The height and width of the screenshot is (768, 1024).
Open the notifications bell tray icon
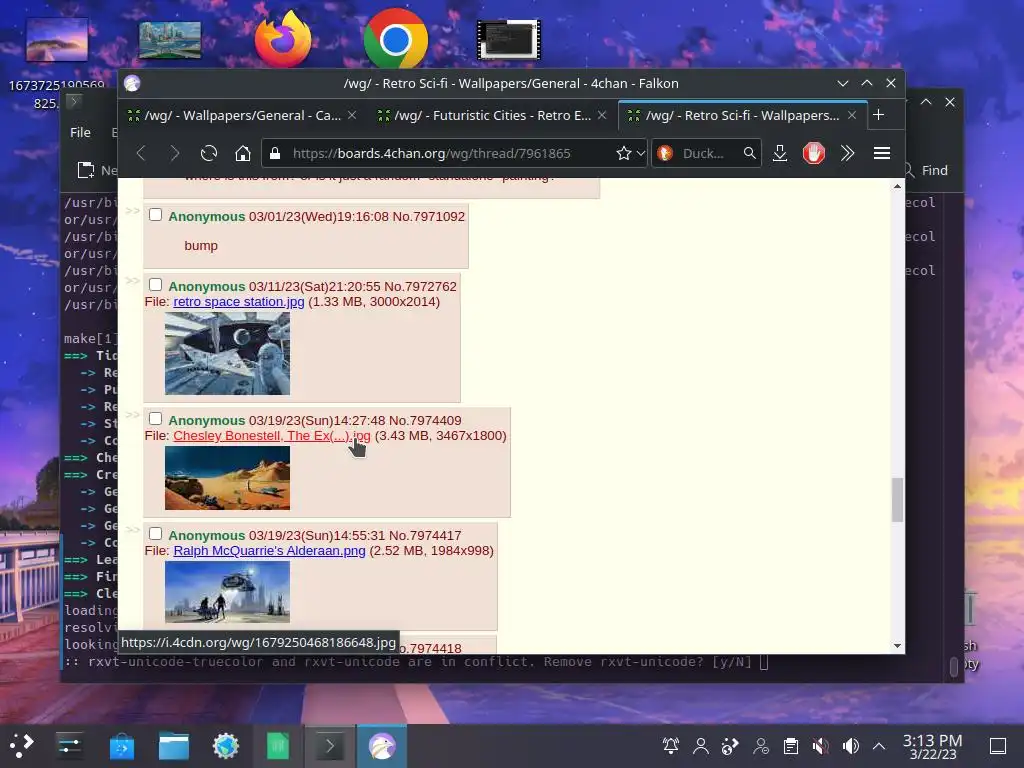tap(671, 746)
